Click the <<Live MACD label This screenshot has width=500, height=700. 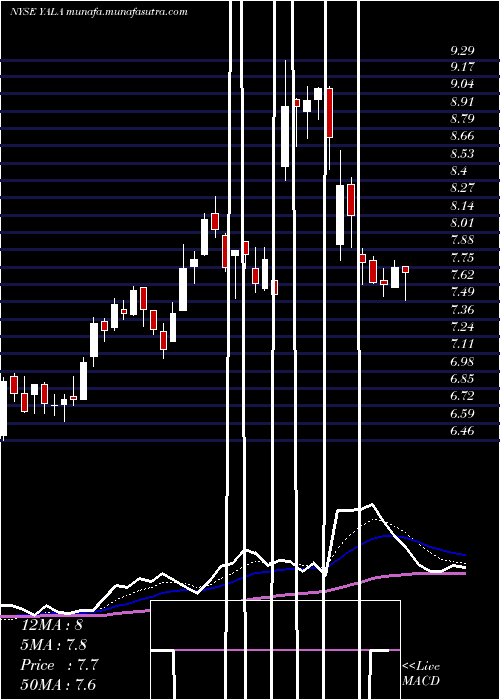tap(421, 674)
